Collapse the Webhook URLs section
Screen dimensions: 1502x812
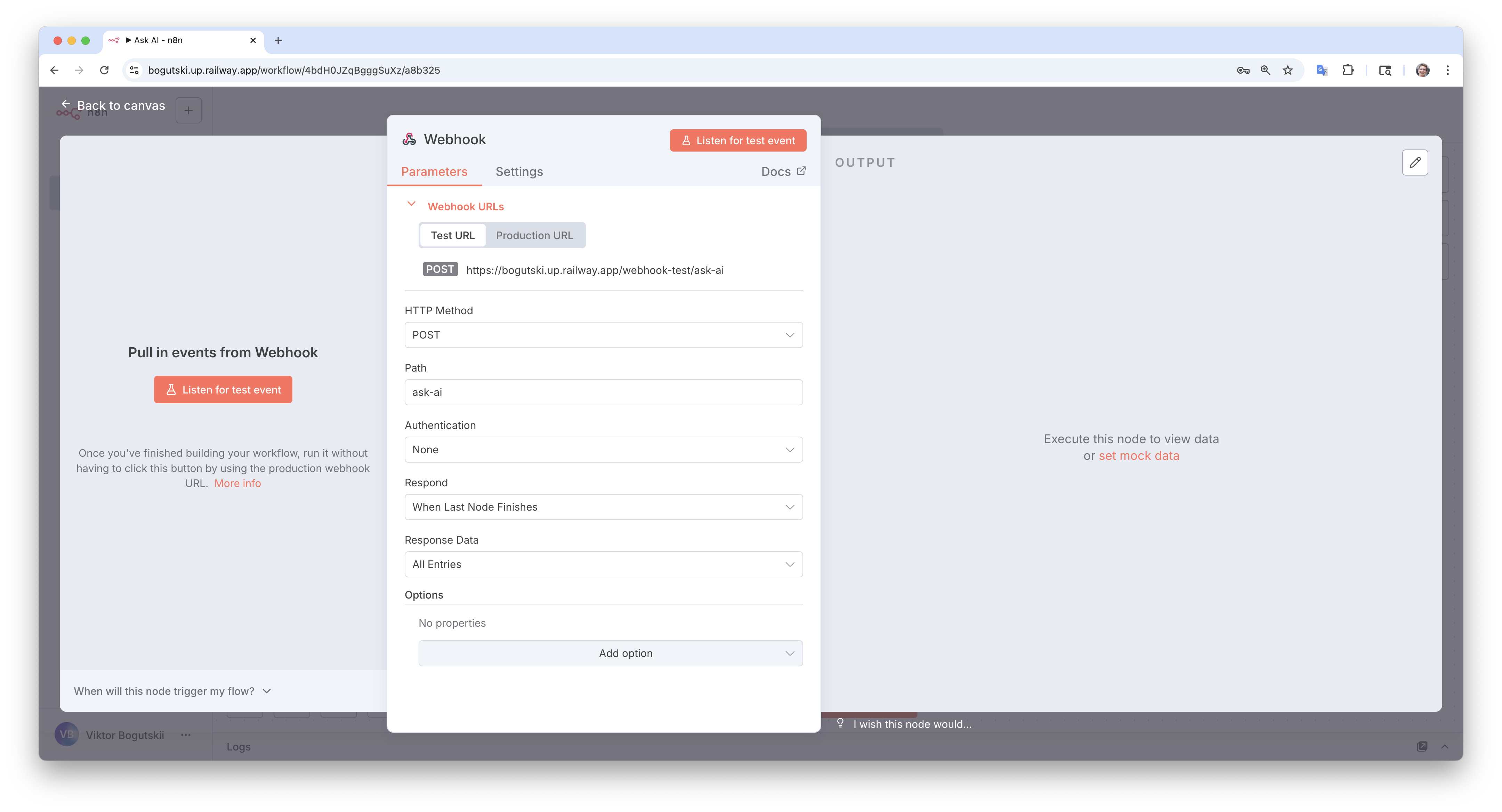tap(412, 205)
